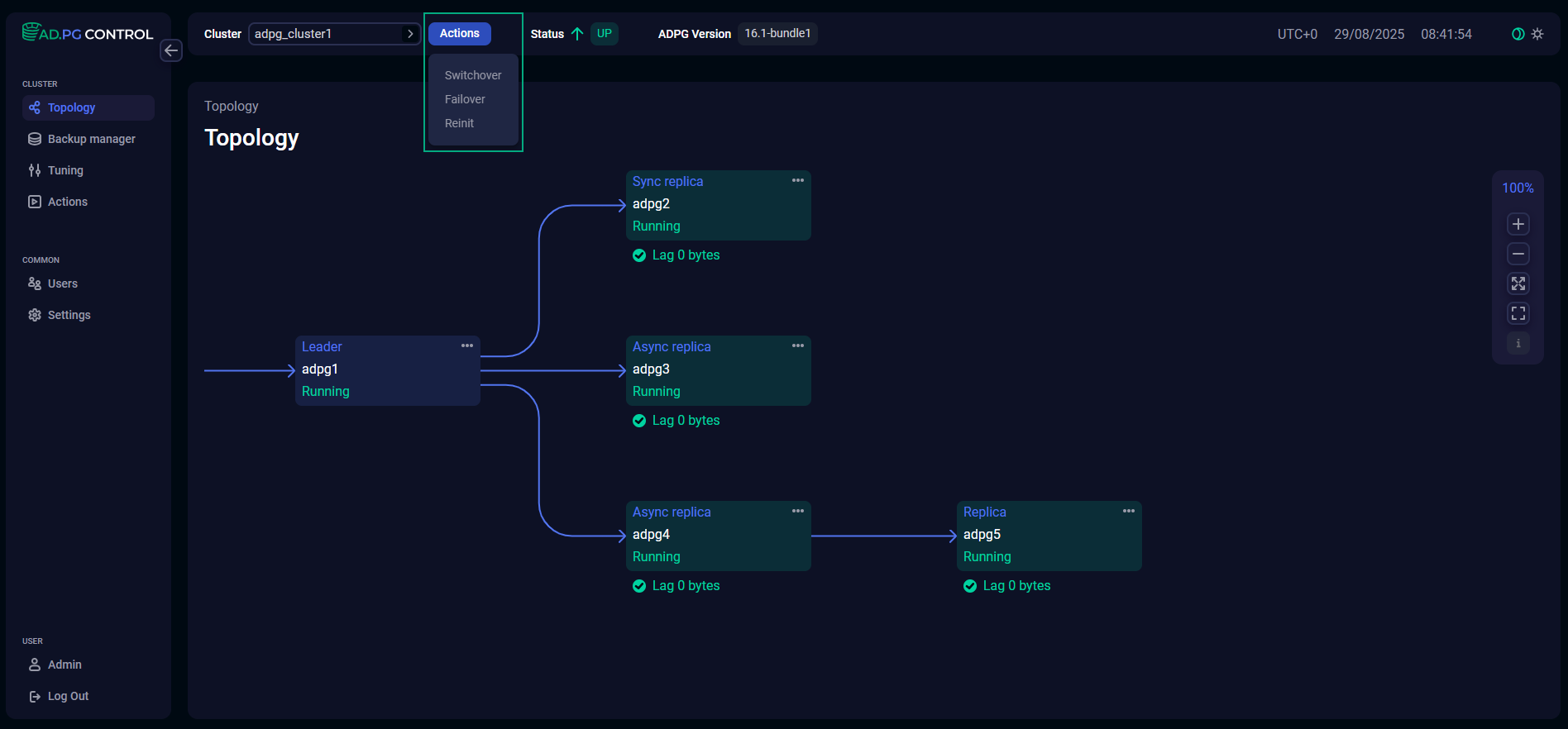Viewport: 1568px width, 729px height.
Task: Click the info icon in the zoom panel
Action: point(1518,343)
